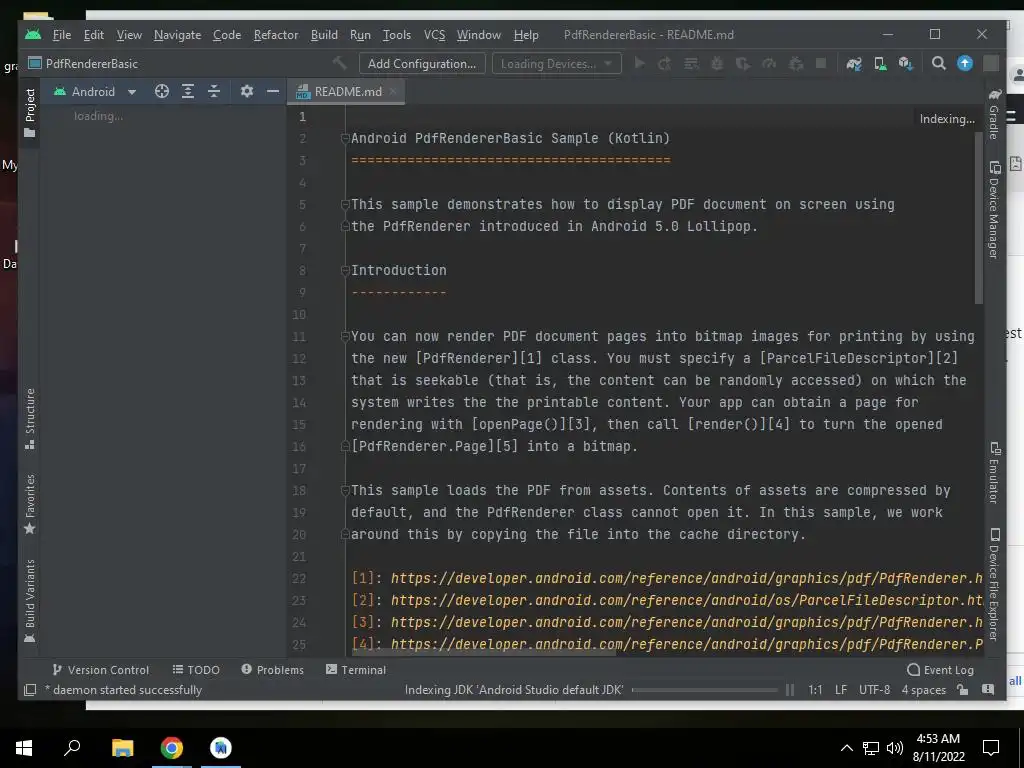Open the Terminal tool window
The height and width of the screenshot is (768, 1024).
pyautogui.click(x=356, y=670)
